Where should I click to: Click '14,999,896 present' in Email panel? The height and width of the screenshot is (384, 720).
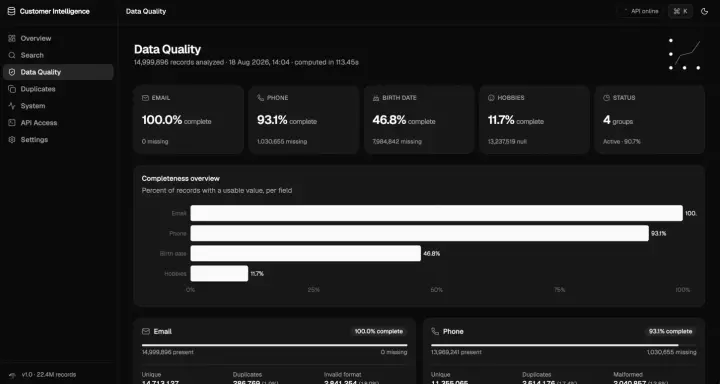(x=168, y=352)
